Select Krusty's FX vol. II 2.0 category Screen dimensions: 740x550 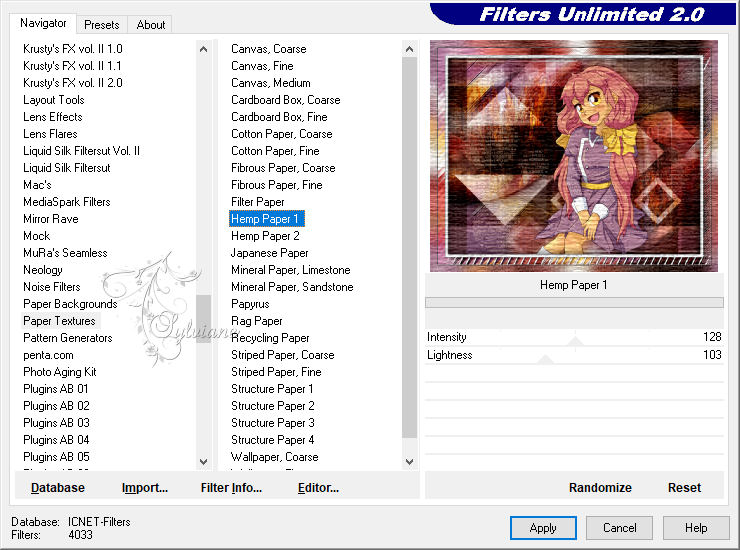pos(73,83)
